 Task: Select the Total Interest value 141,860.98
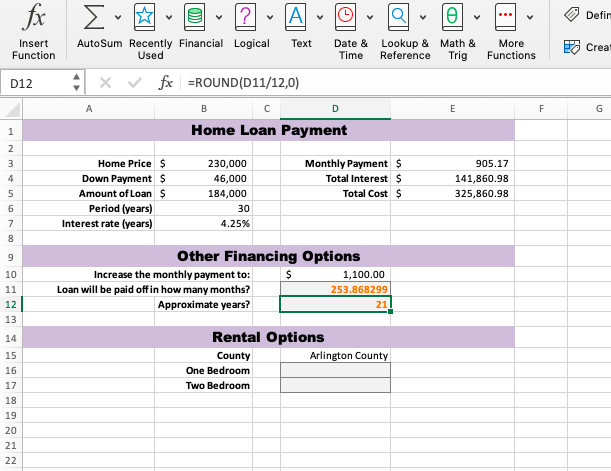click(x=452, y=178)
